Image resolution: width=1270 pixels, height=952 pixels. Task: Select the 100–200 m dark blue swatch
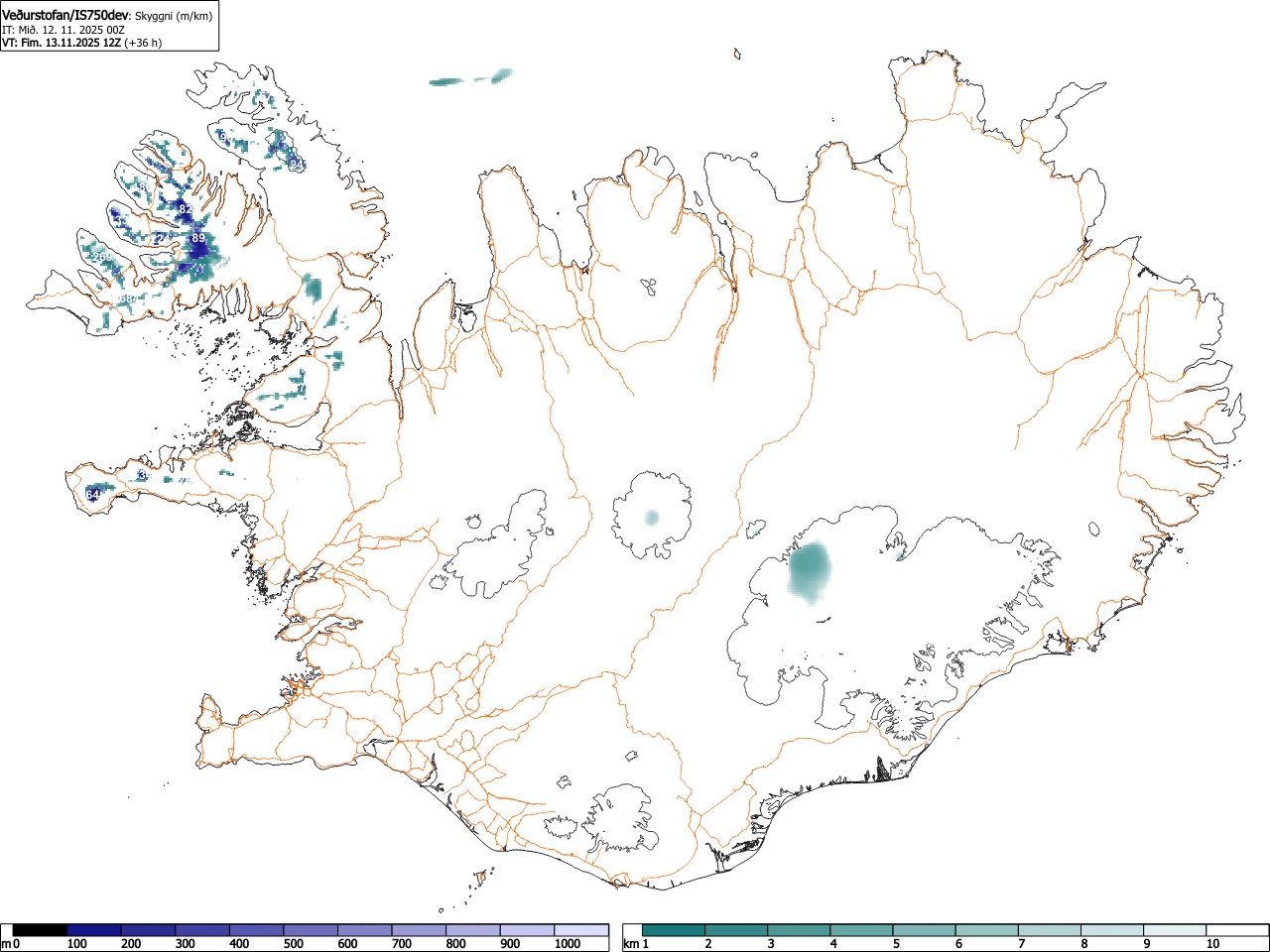[x=94, y=930]
